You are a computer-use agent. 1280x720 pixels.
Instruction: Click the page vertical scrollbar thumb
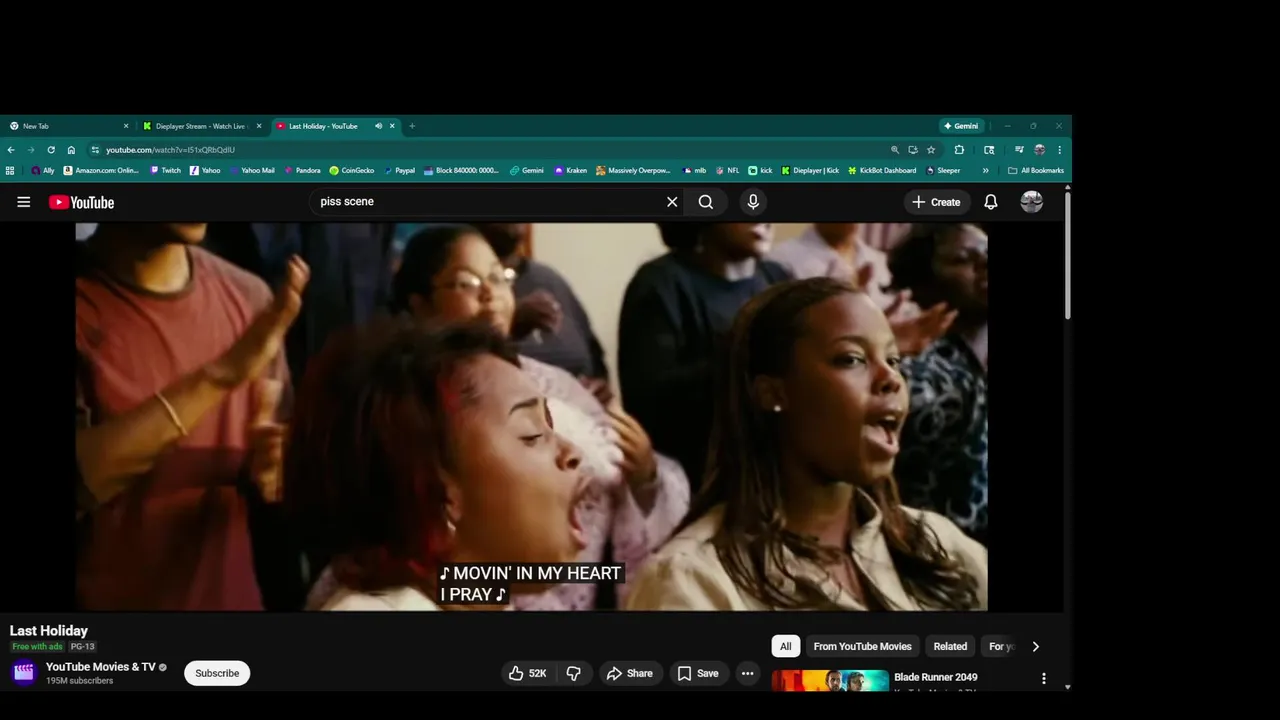click(1068, 255)
